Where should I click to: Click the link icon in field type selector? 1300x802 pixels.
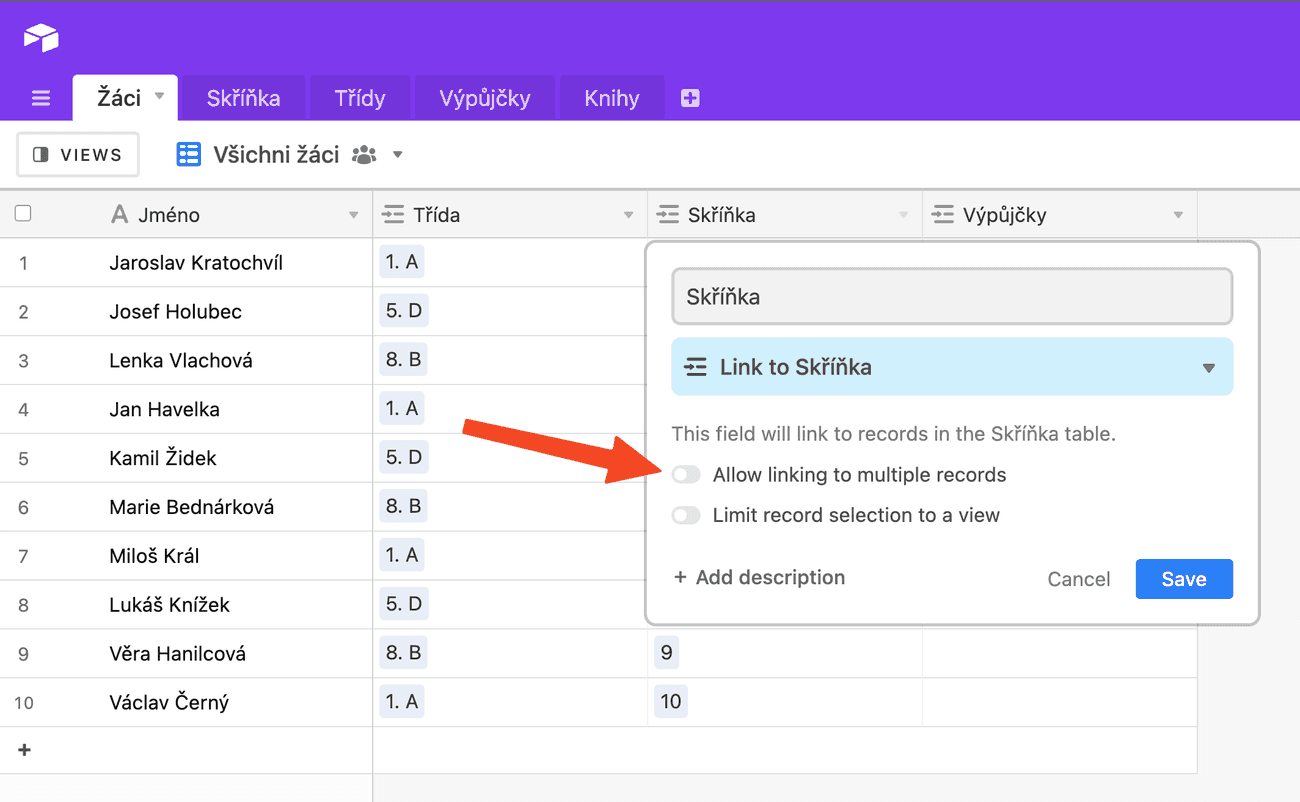[x=696, y=367]
